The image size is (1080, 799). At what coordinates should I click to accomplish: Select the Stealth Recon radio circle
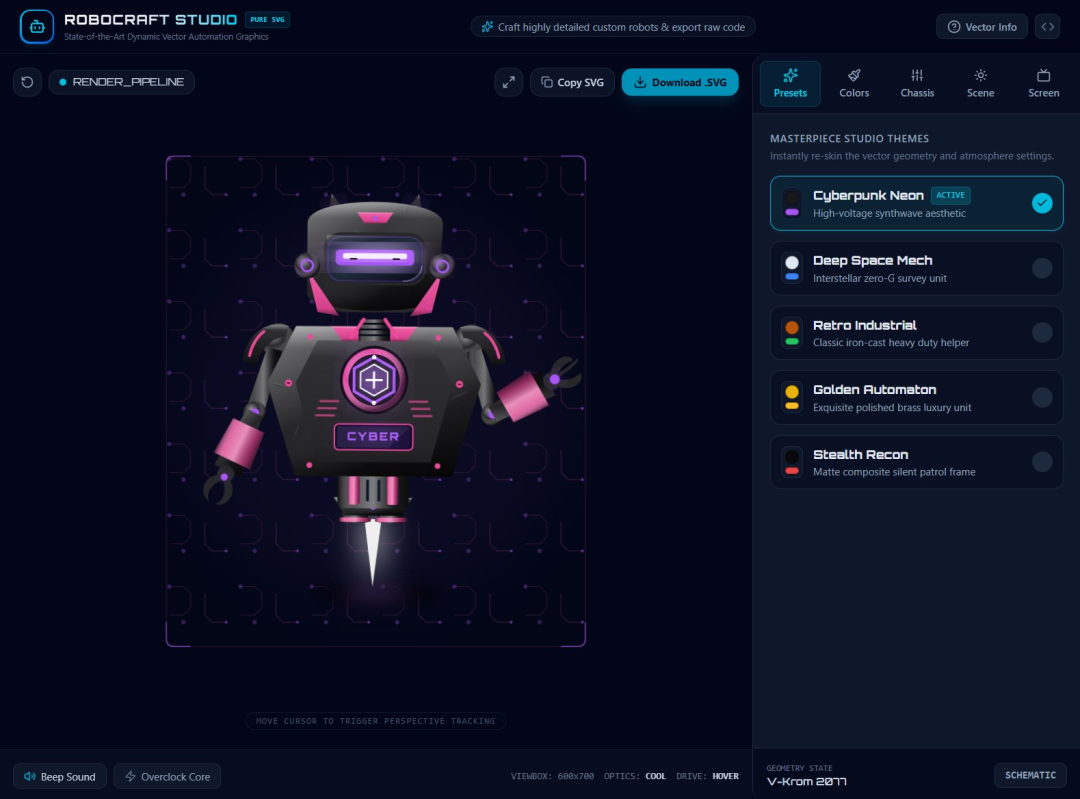tap(1041, 461)
